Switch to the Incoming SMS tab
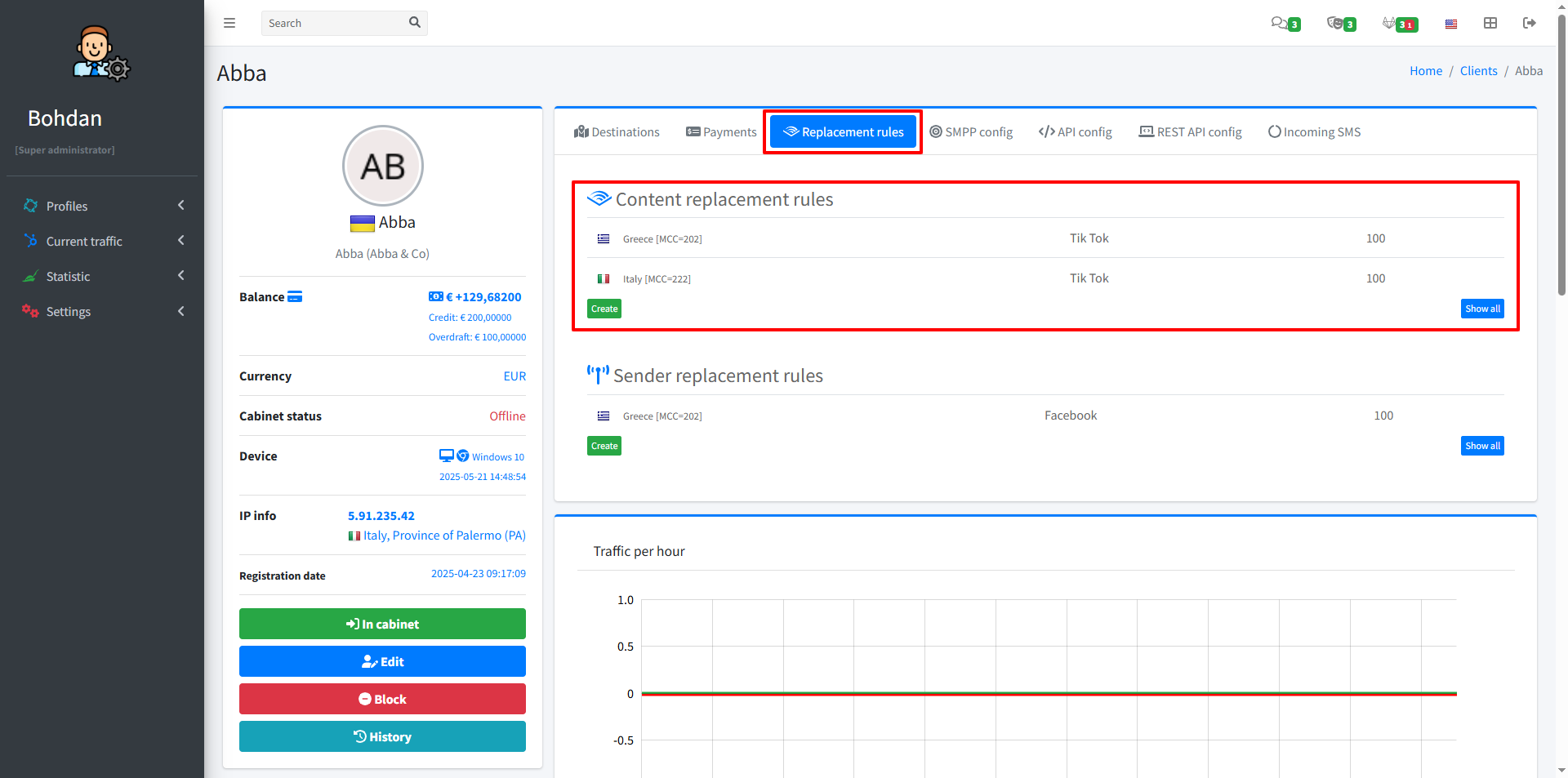The width and height of the screenshot is (1568, 778). (x=1314, y=132)
